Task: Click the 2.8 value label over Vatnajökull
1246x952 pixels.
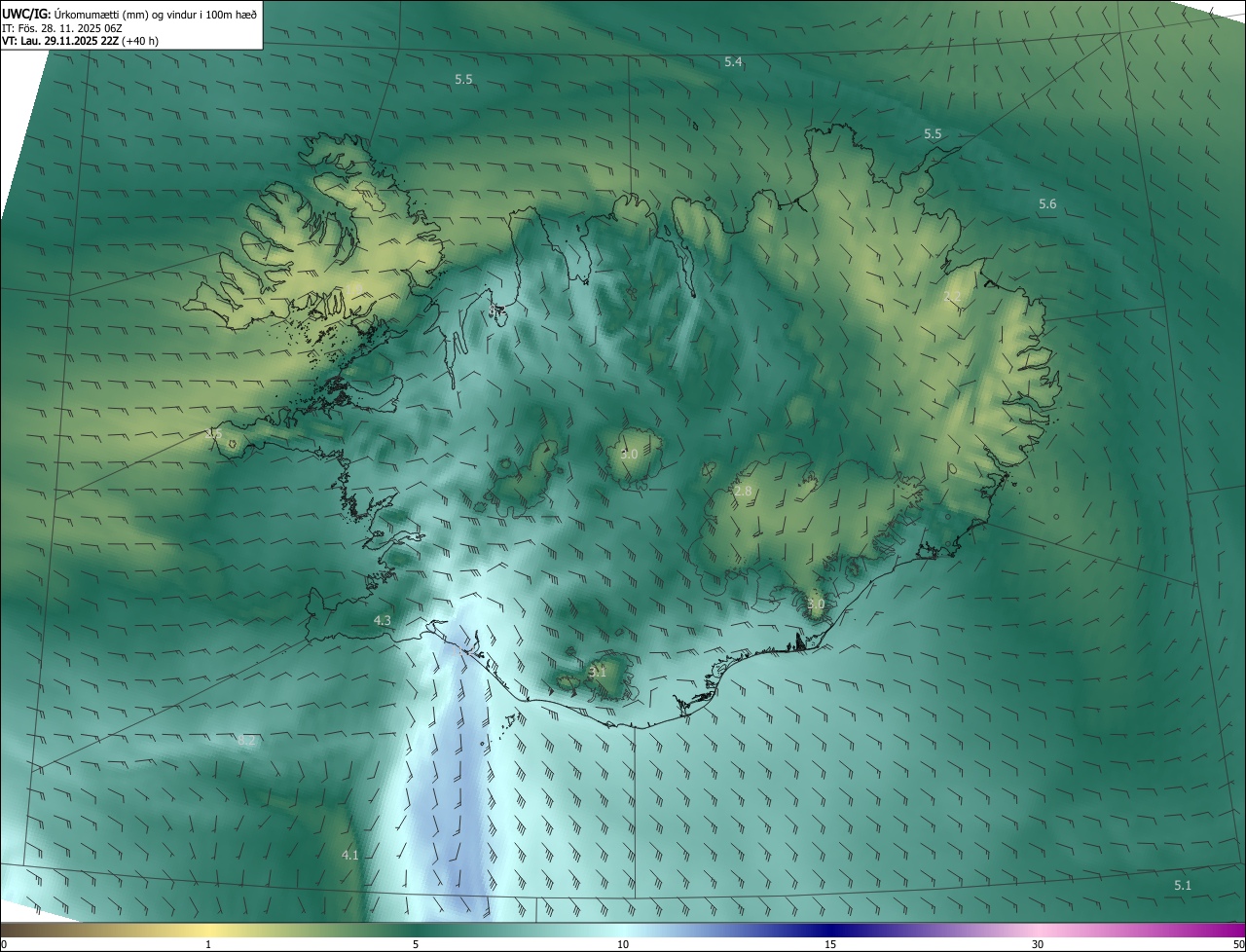Action: click(743, 492)
